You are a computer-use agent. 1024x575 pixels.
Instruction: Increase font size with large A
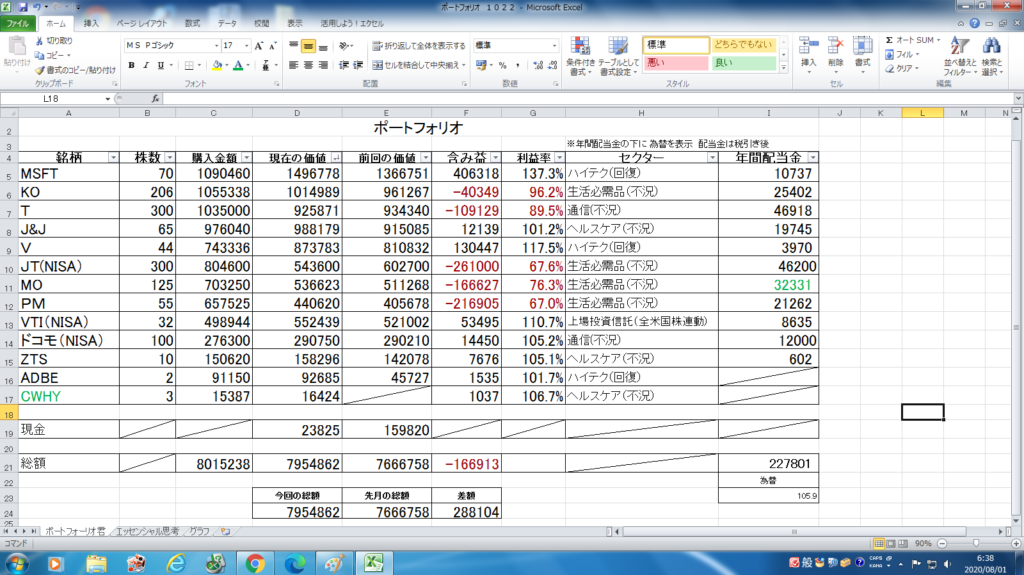click(259, 46)
